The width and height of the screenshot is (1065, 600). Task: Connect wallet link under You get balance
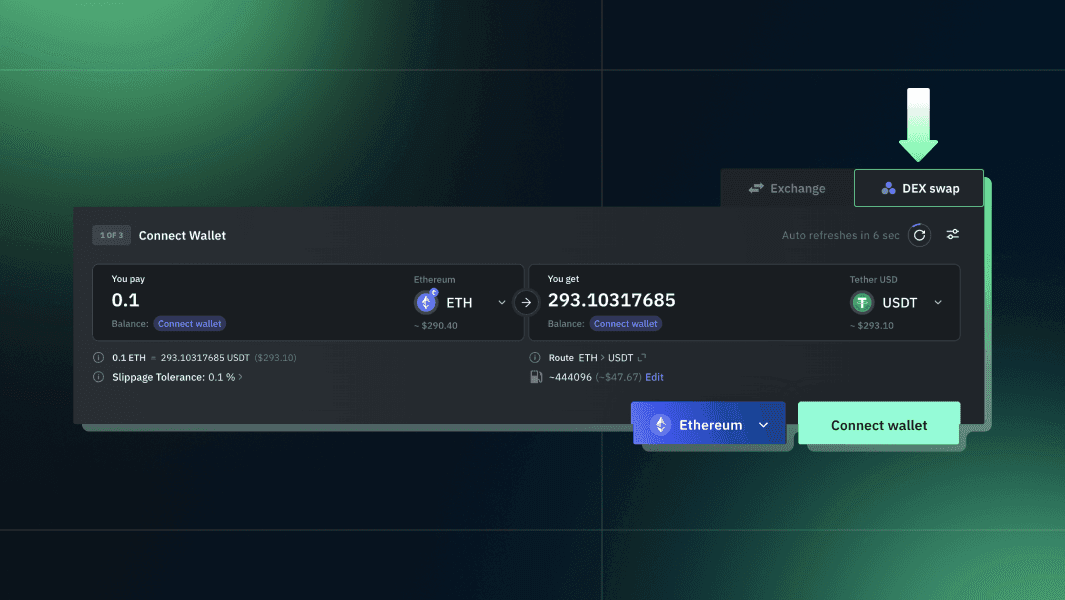[x=626, y=323]
